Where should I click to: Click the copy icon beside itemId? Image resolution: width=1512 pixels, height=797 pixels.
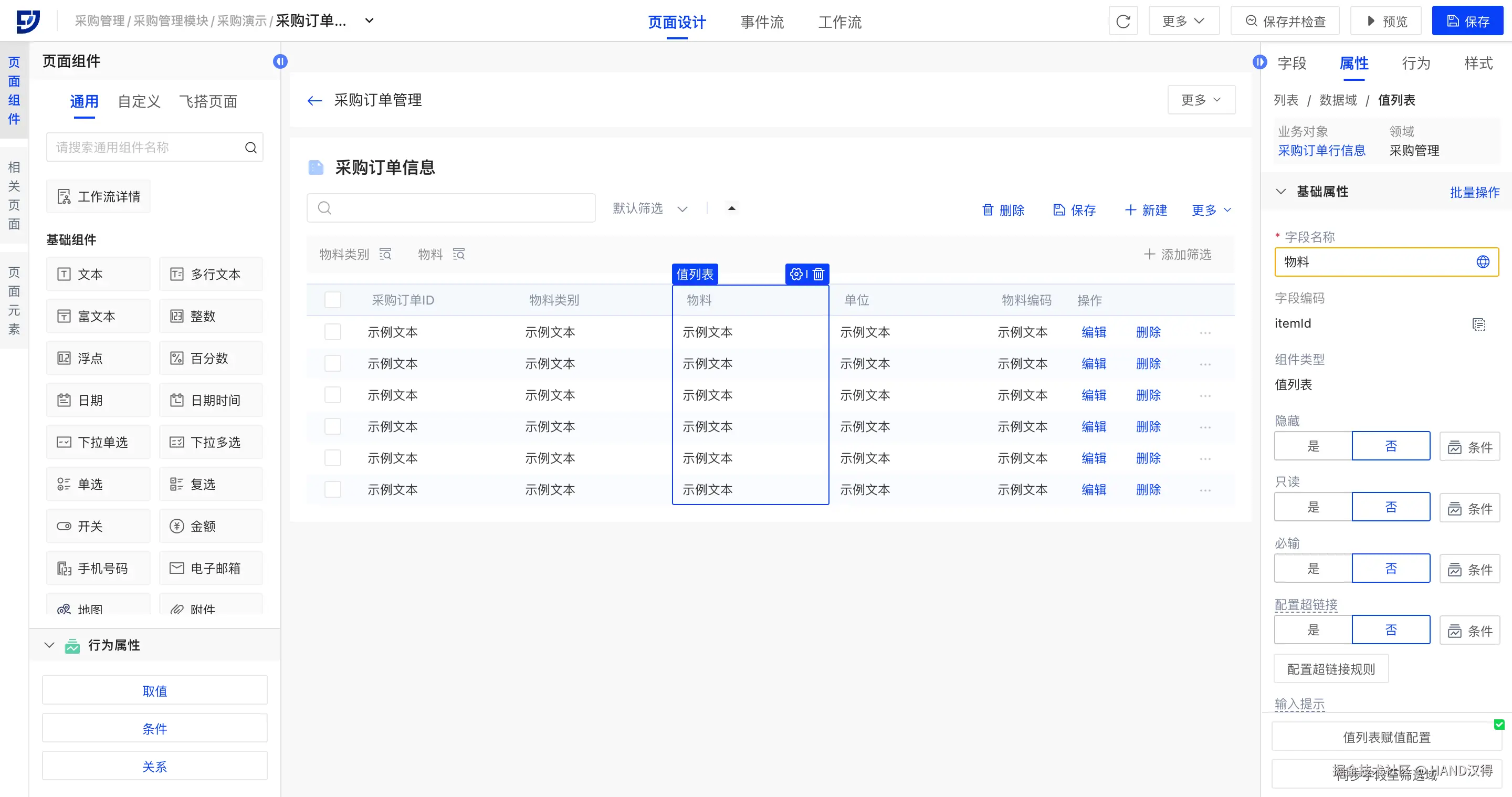[1478, 324]
